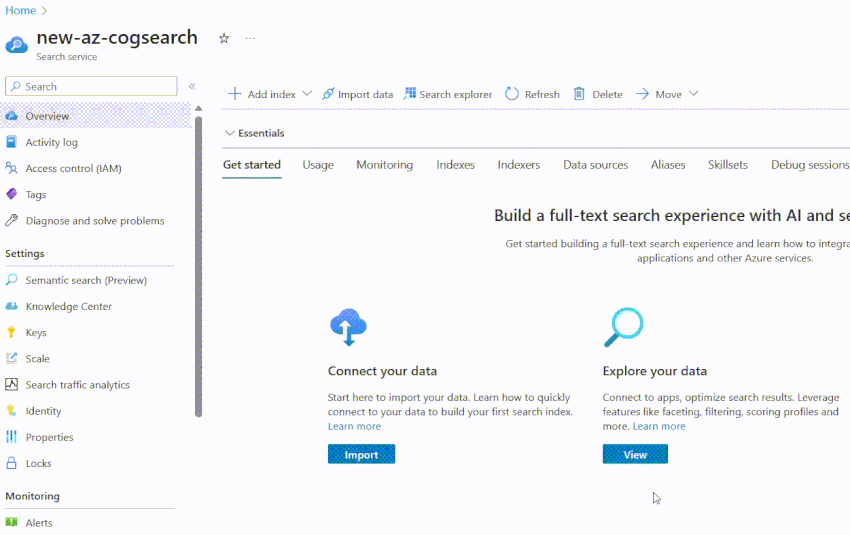Open the Data sources tab
Viewport: 850px width, 535px height.
(595, 165)
